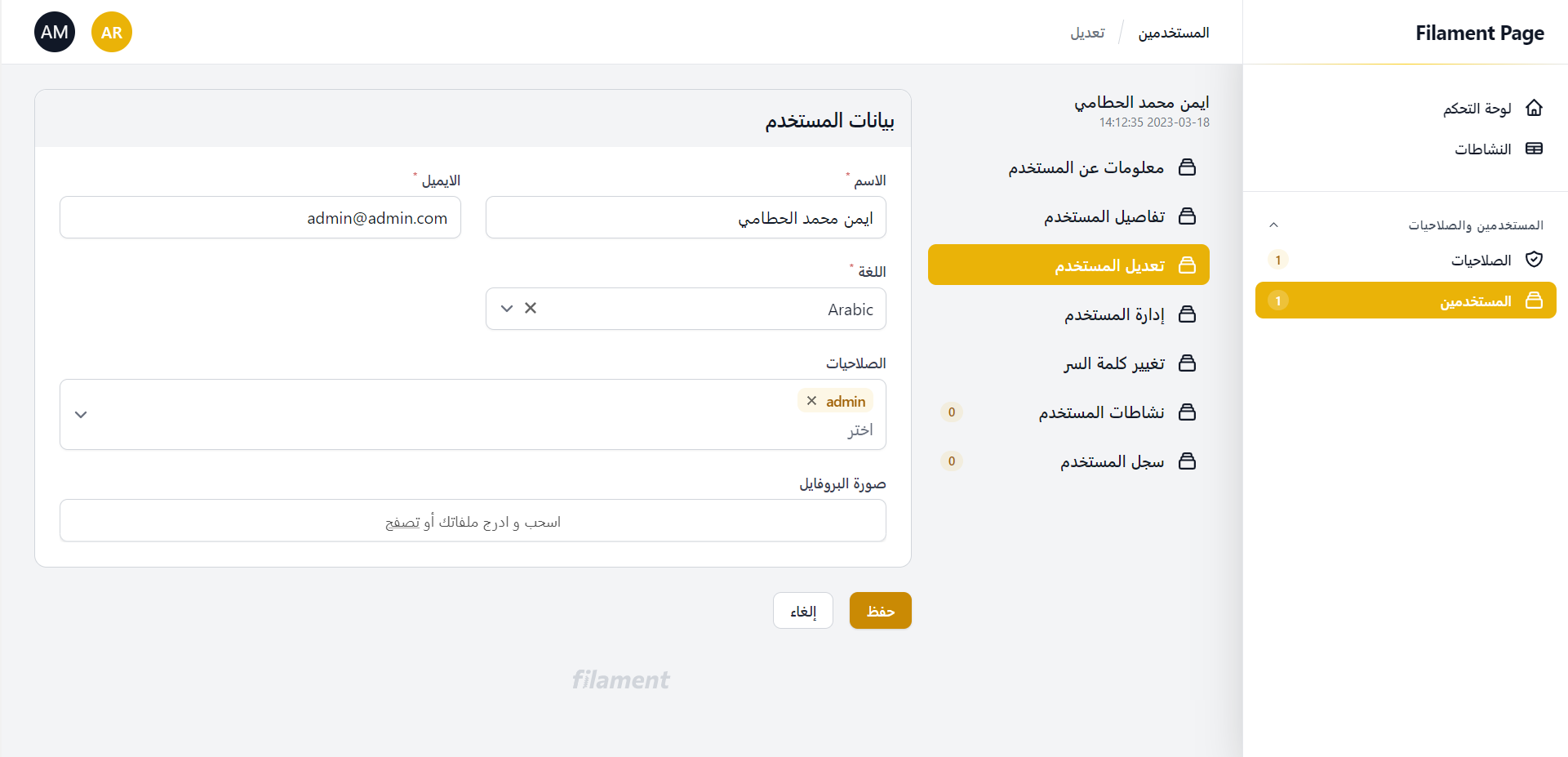Clear the Arabic language selection
Image resolution: width=1568 pixels, height=757 pixels.
[531, 309]
